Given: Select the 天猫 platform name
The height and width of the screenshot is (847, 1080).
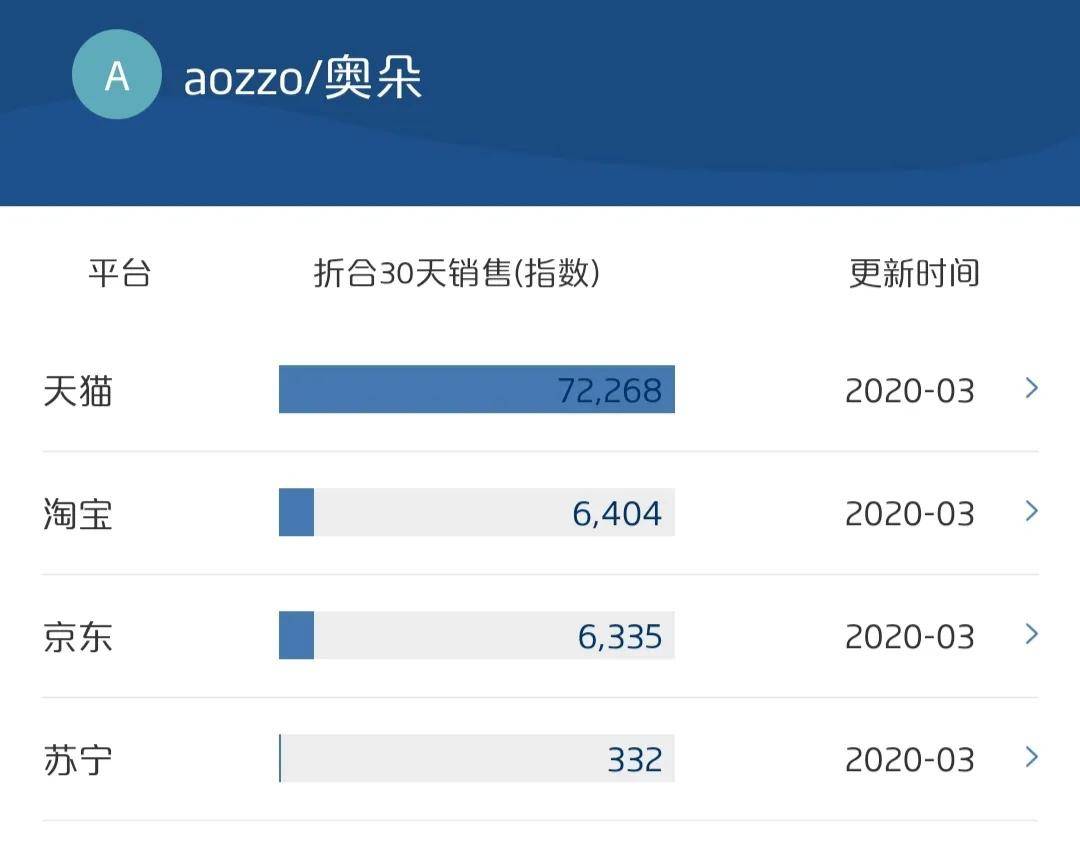Looking at the screenshot, I should click(78, 390).
